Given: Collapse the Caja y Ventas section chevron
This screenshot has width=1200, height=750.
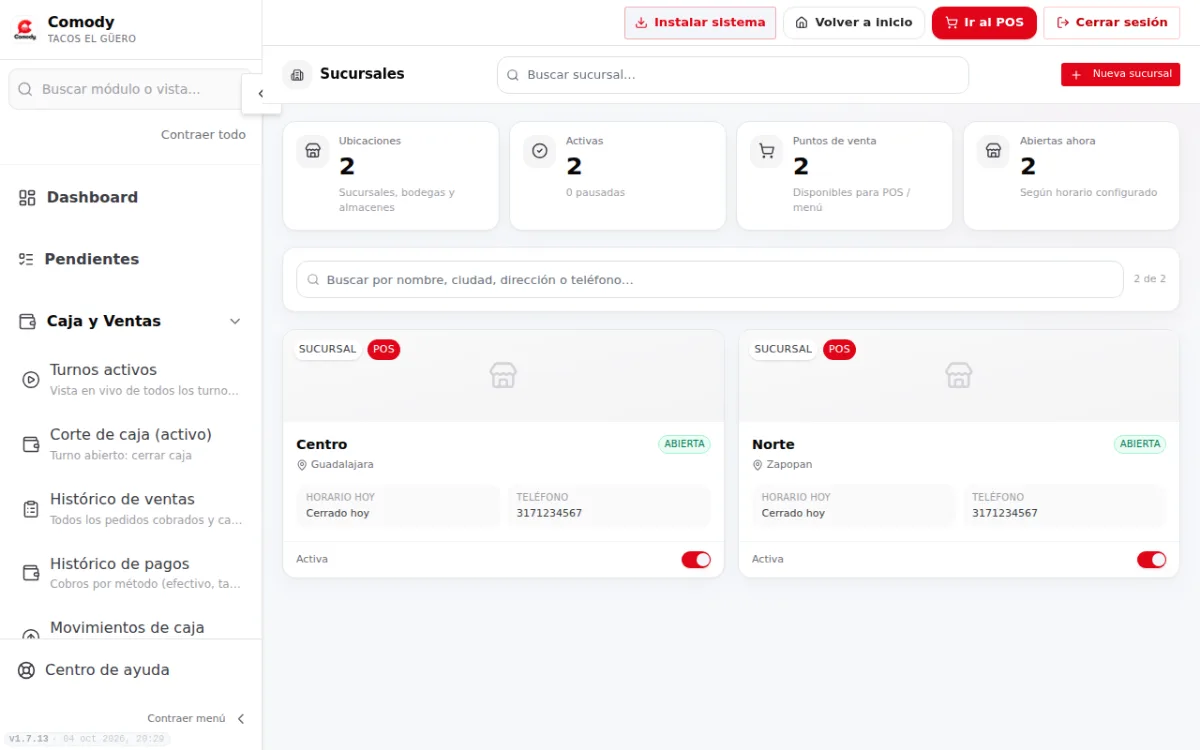Looking at the screenshot, I should 235,321.
